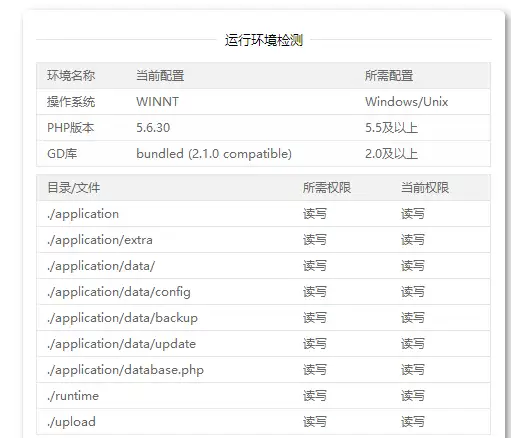Screen dimensions: 511x438
Task: Select the ./upload directory row
Action: coord(263,422)
